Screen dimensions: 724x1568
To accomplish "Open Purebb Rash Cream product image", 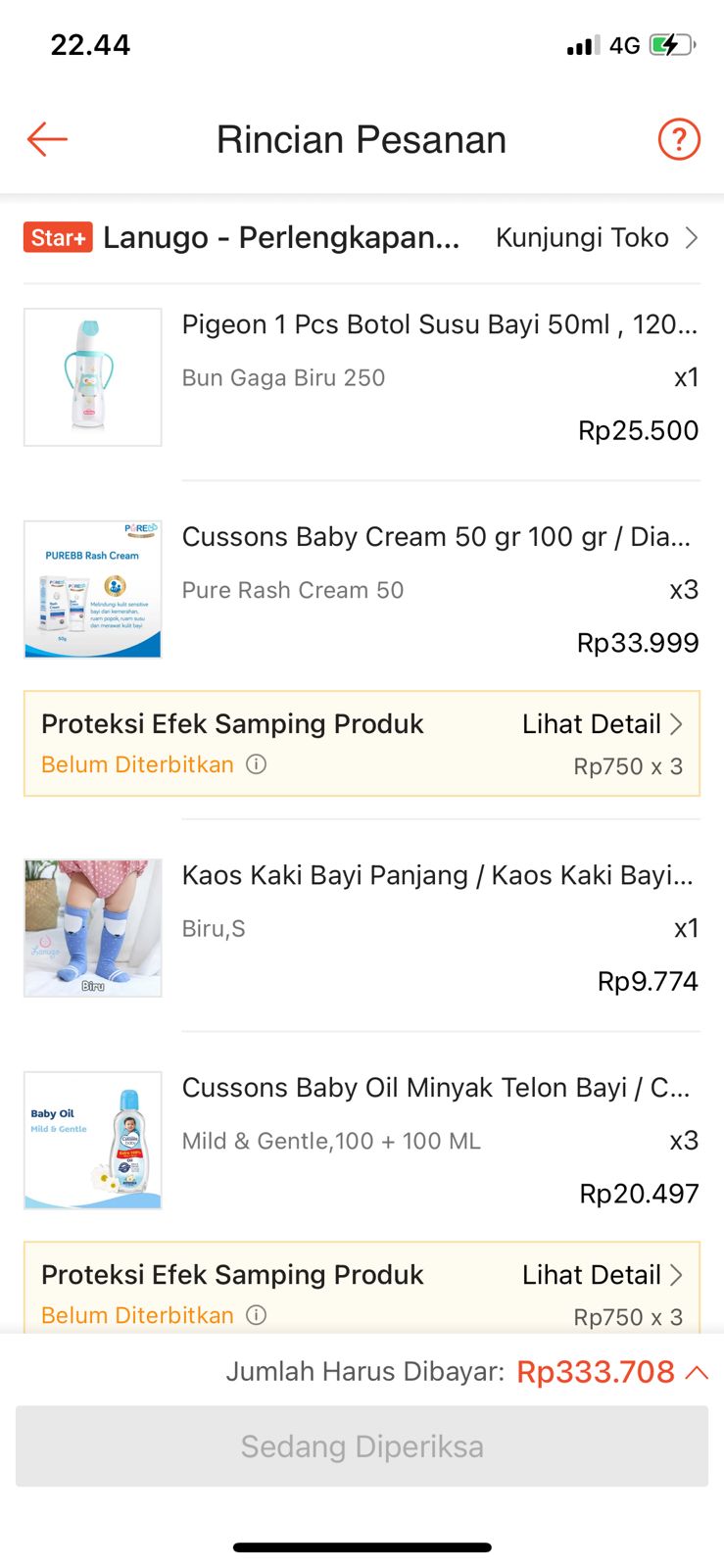I will coord(93,589).
